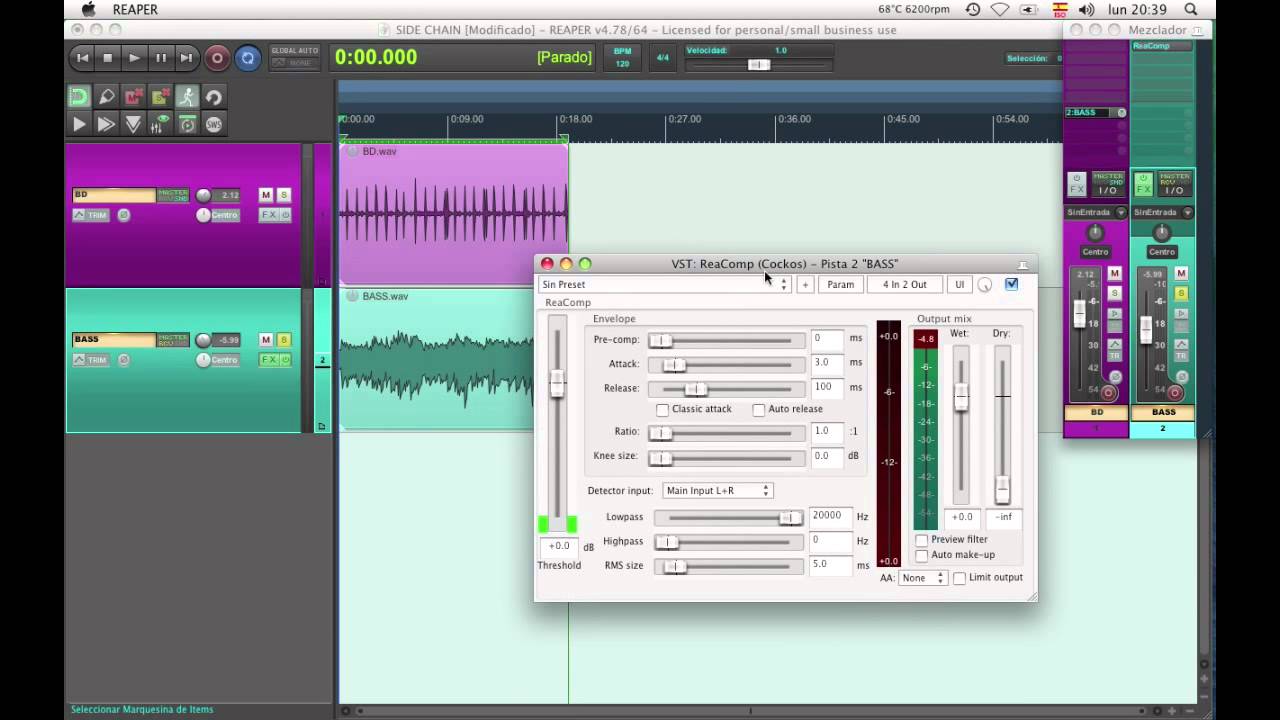Enable the Auto make-up checkbox
1280x720 pixels.
tap(922, 555)
